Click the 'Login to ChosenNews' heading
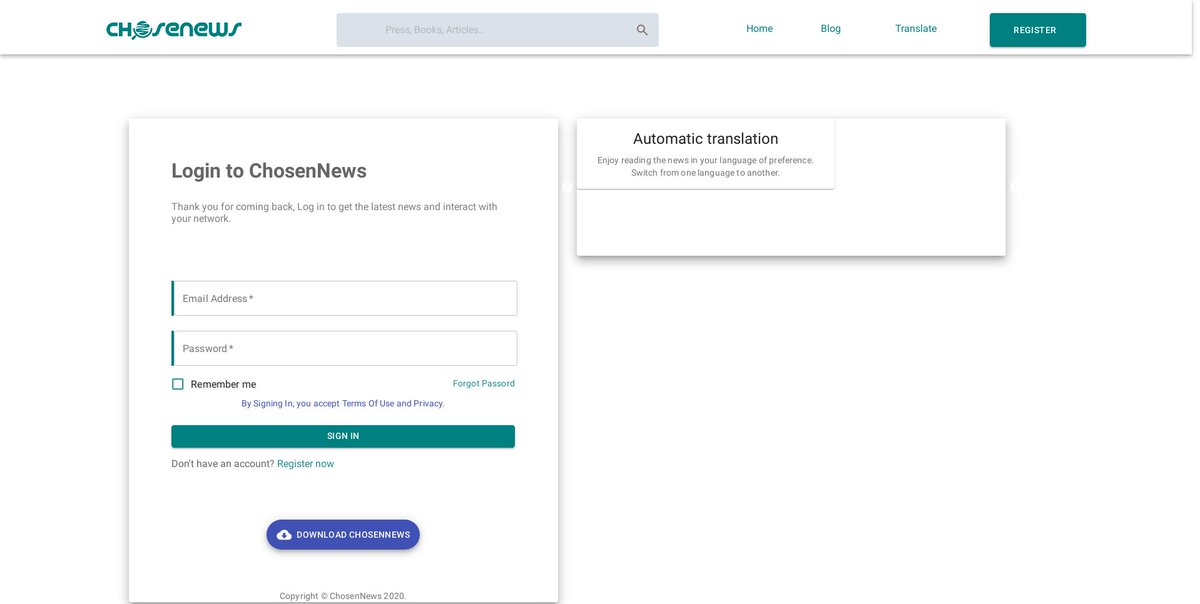The height and width of the screenshot is (604, 1200). [269, 171]
